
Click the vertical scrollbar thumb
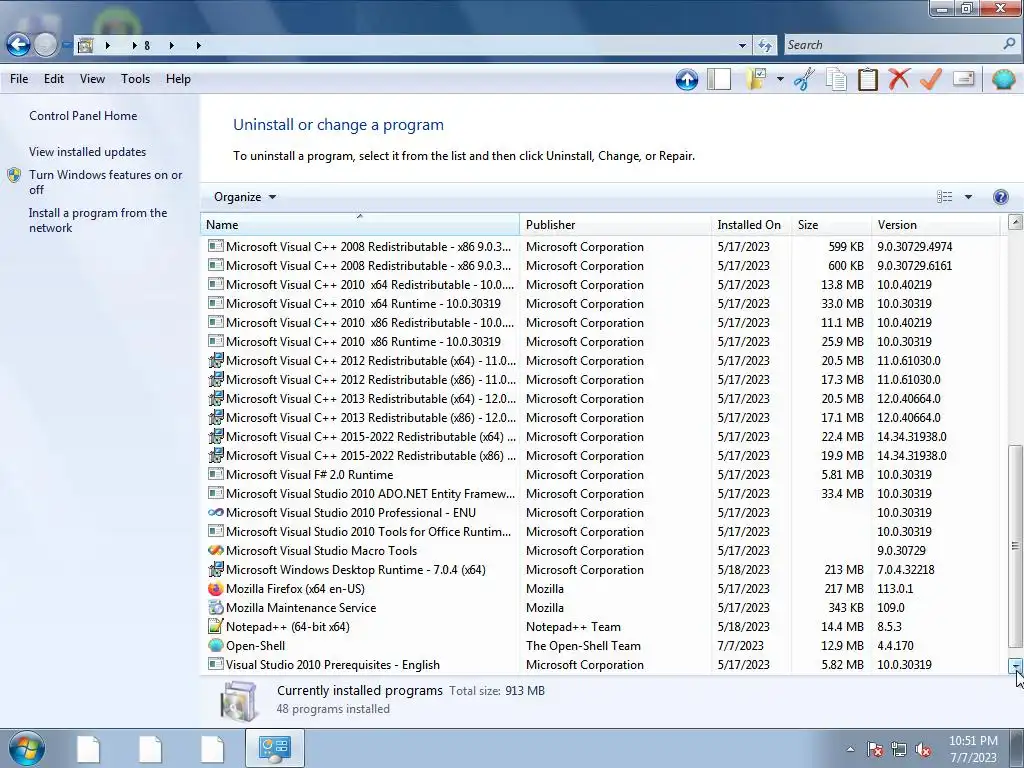(1015, 546)
